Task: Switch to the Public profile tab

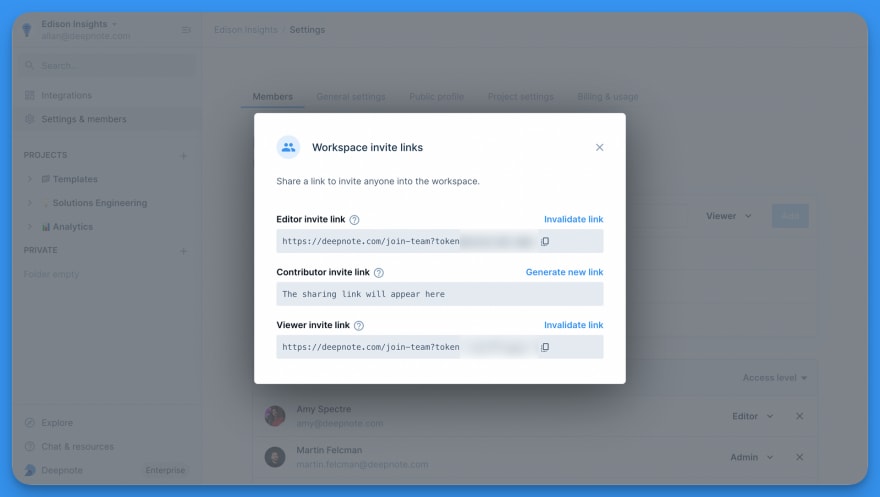Action: [x=437, y=96]
